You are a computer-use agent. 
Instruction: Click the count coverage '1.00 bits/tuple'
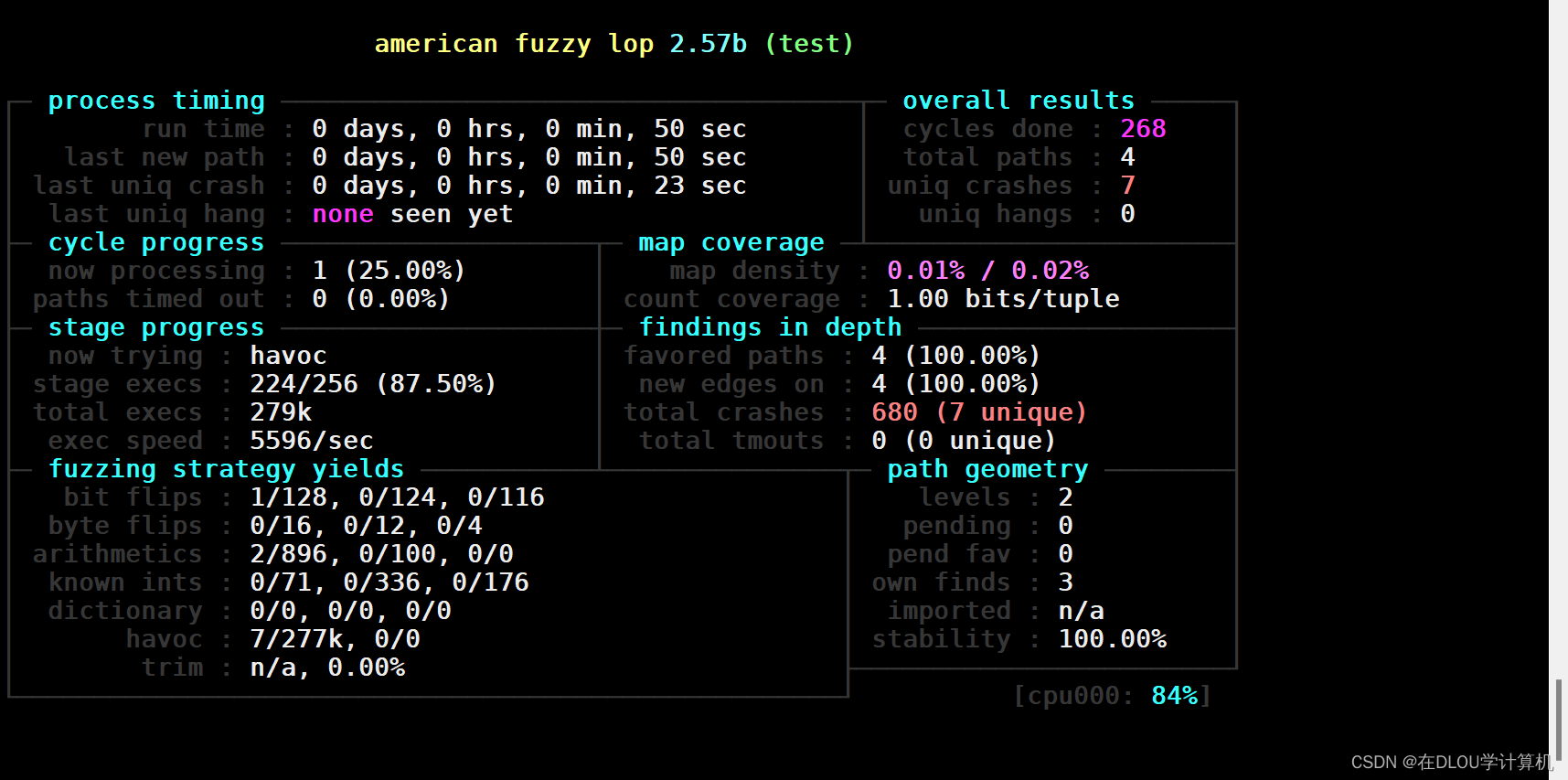pyautogui.click(x=1003, y=299)
